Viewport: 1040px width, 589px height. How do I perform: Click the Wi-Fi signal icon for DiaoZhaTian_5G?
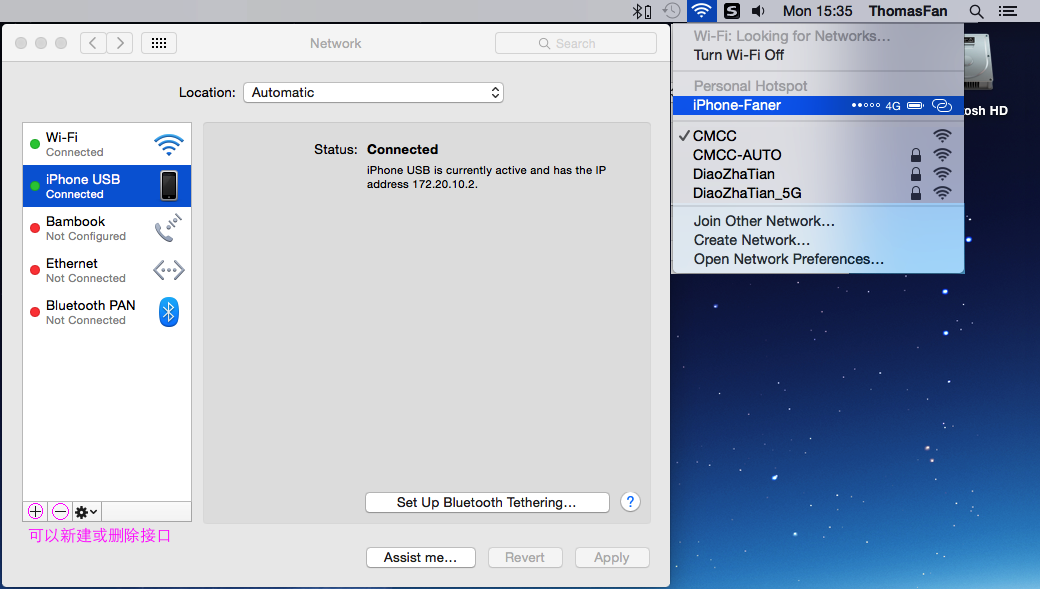[x=942, y=193]
